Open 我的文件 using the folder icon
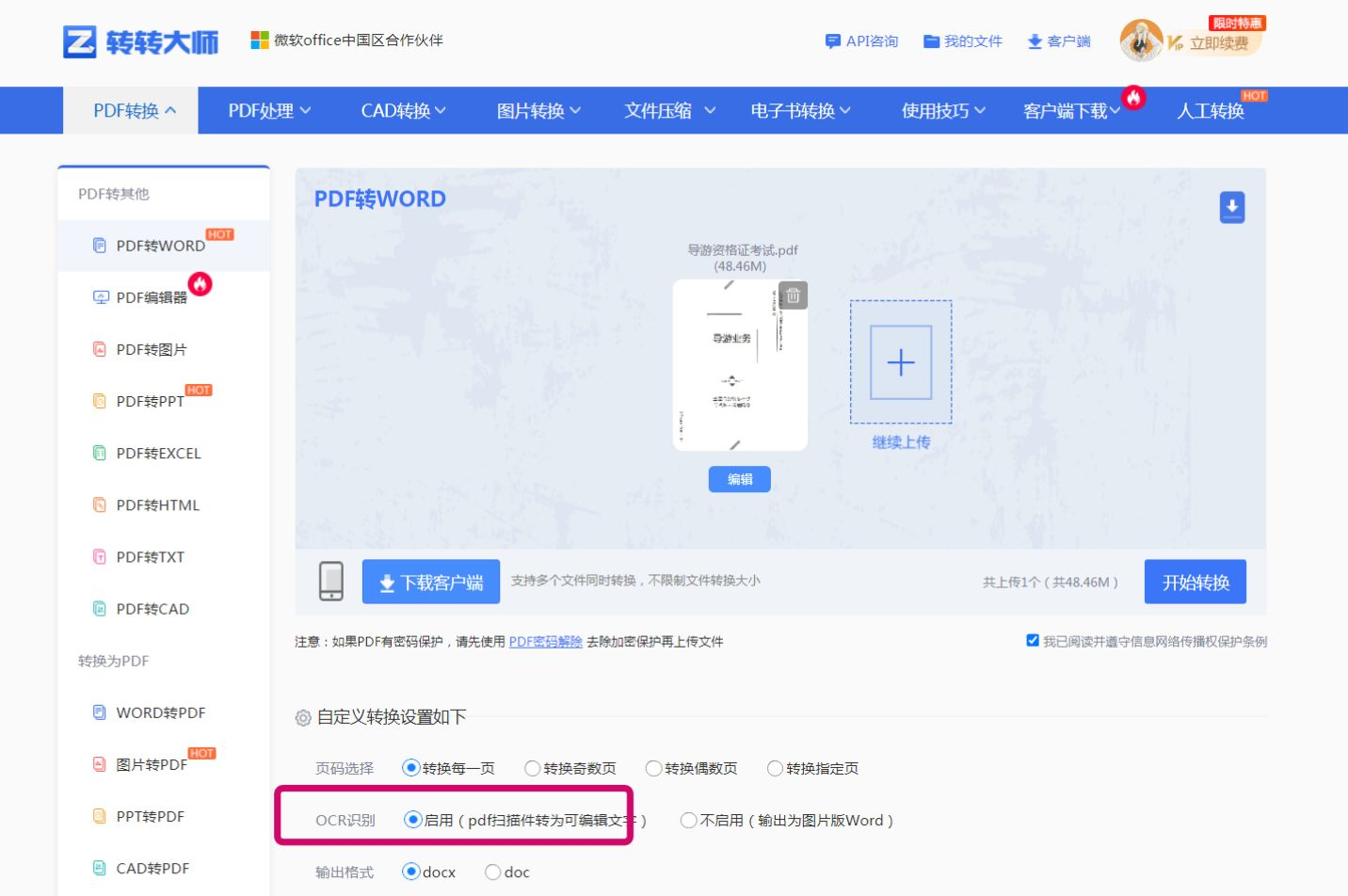The height and width of the screenshot is (896, 1348). (x=931, y=41)
